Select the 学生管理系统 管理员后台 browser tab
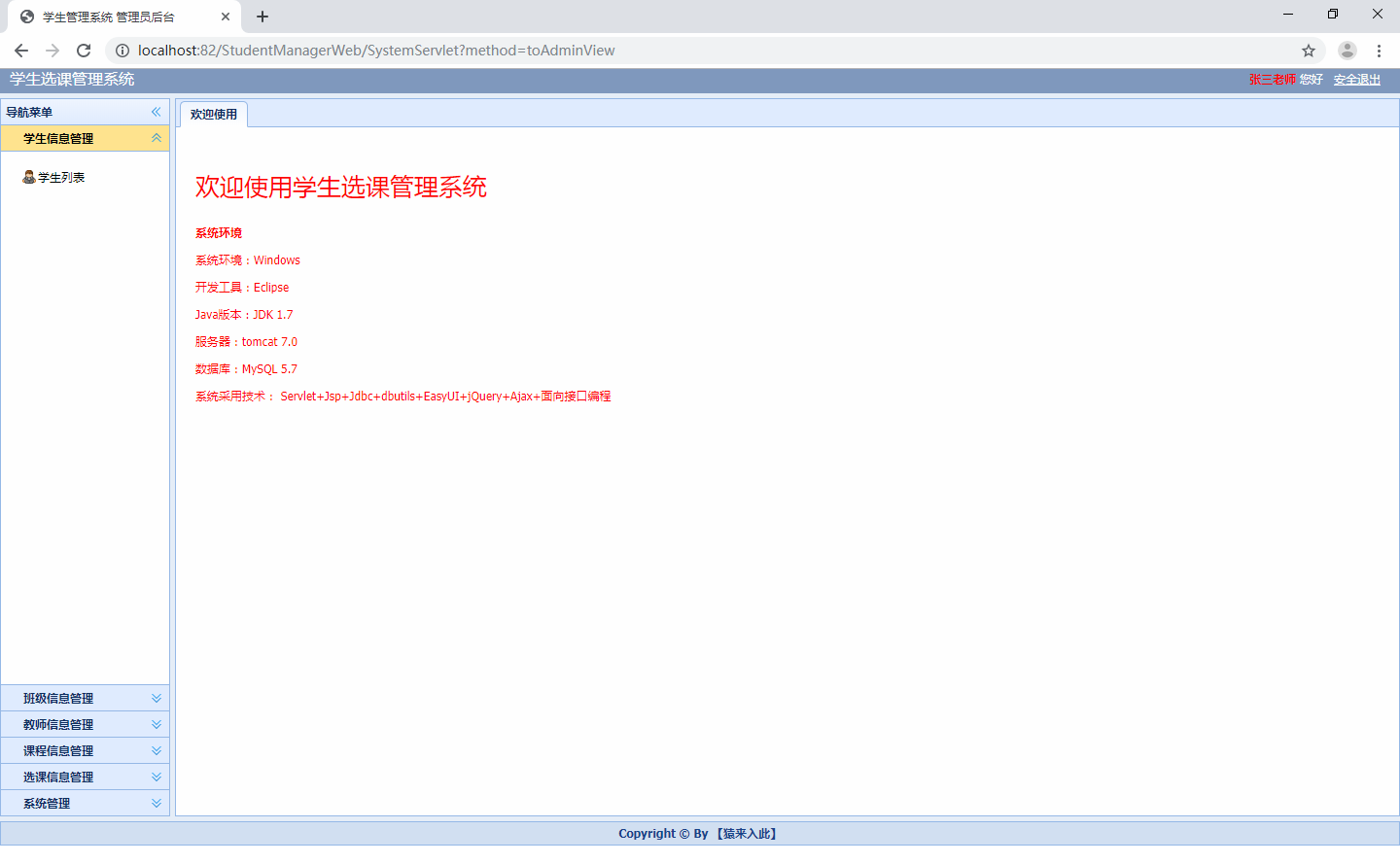Viewport: 1400px width, 864px height. 124,17
